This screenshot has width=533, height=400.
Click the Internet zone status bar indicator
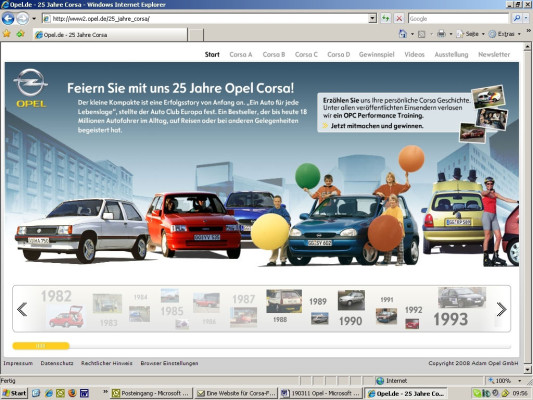click(392, 381)
